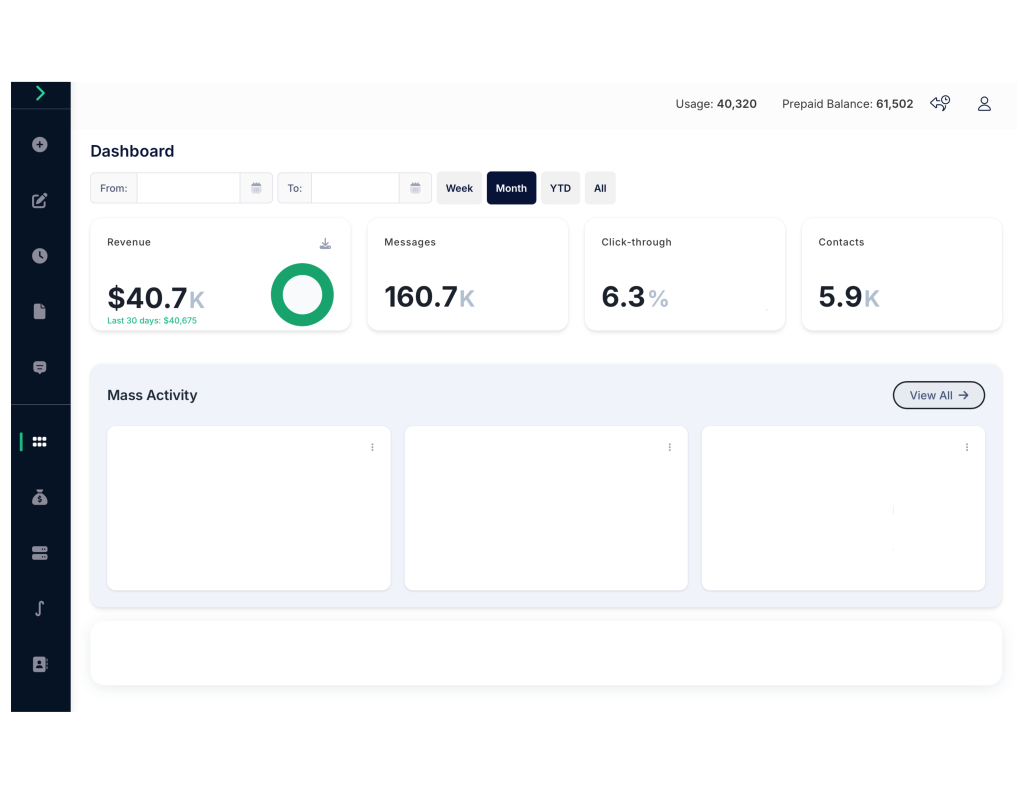Open the money bag icon in sidebar
The image size is (1024, 791).
coord(40,497)
